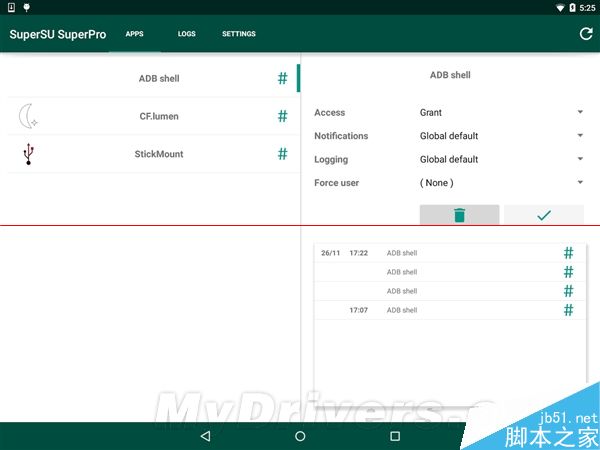Tap the SuperSU SuperPro title
Screen dimensions: 600x450
[x=58, y=34]
